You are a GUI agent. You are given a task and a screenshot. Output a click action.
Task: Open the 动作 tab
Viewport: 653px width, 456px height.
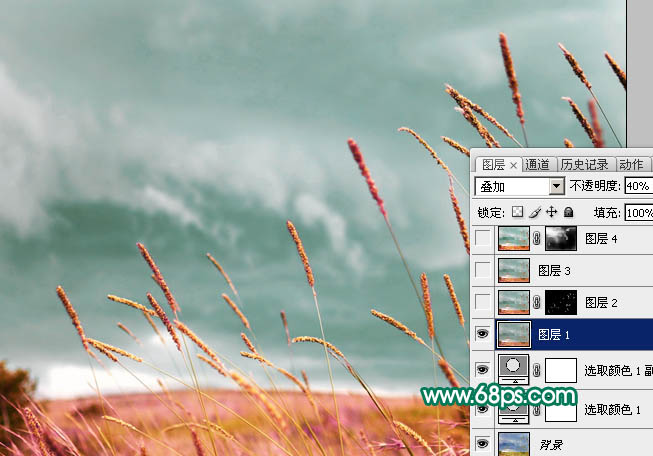coord(631,165)
